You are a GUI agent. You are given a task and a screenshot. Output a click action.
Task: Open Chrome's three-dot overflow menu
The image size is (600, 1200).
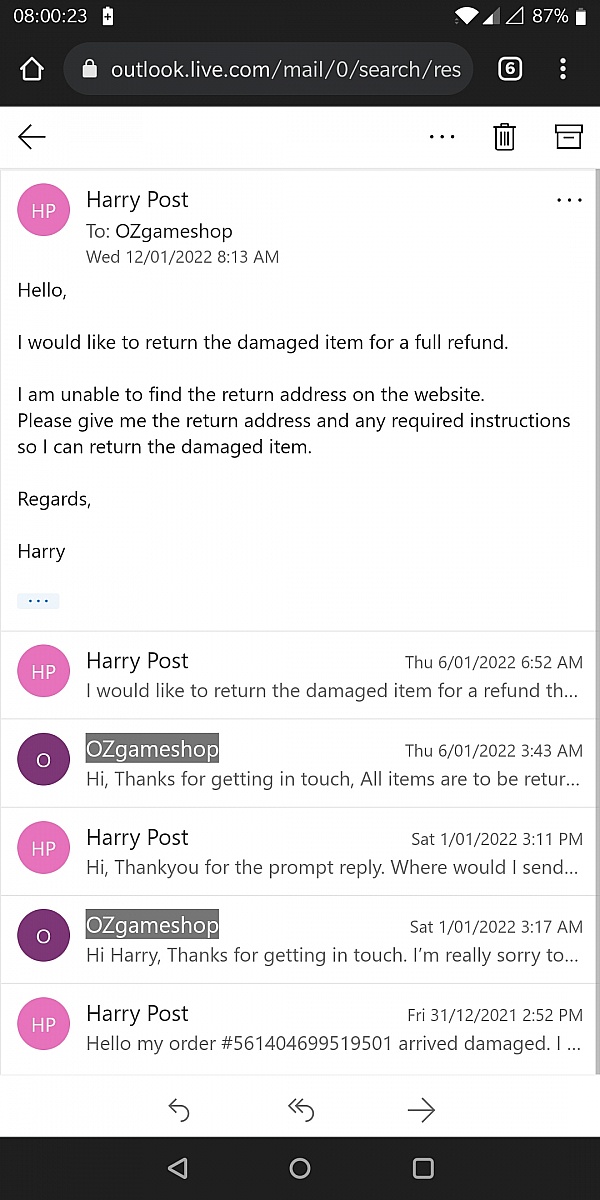tap(563, 69)
